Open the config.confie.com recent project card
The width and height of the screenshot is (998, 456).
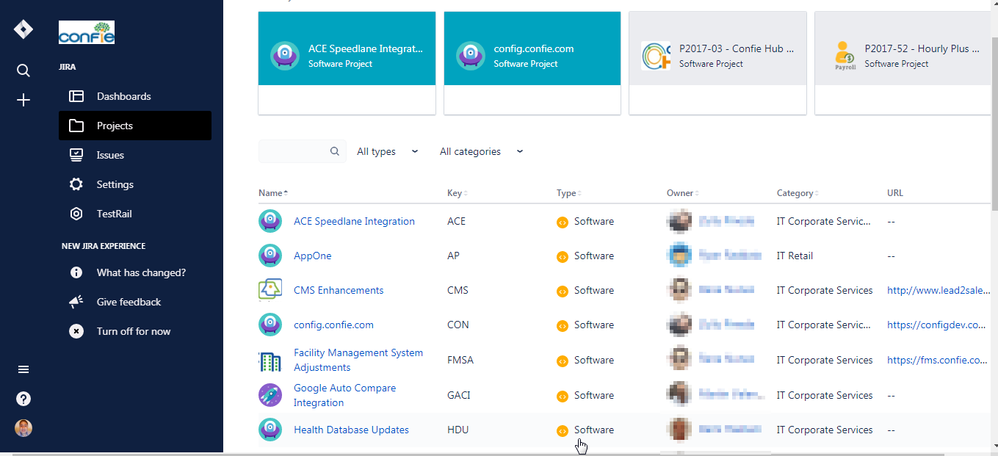tap(532, 63)
